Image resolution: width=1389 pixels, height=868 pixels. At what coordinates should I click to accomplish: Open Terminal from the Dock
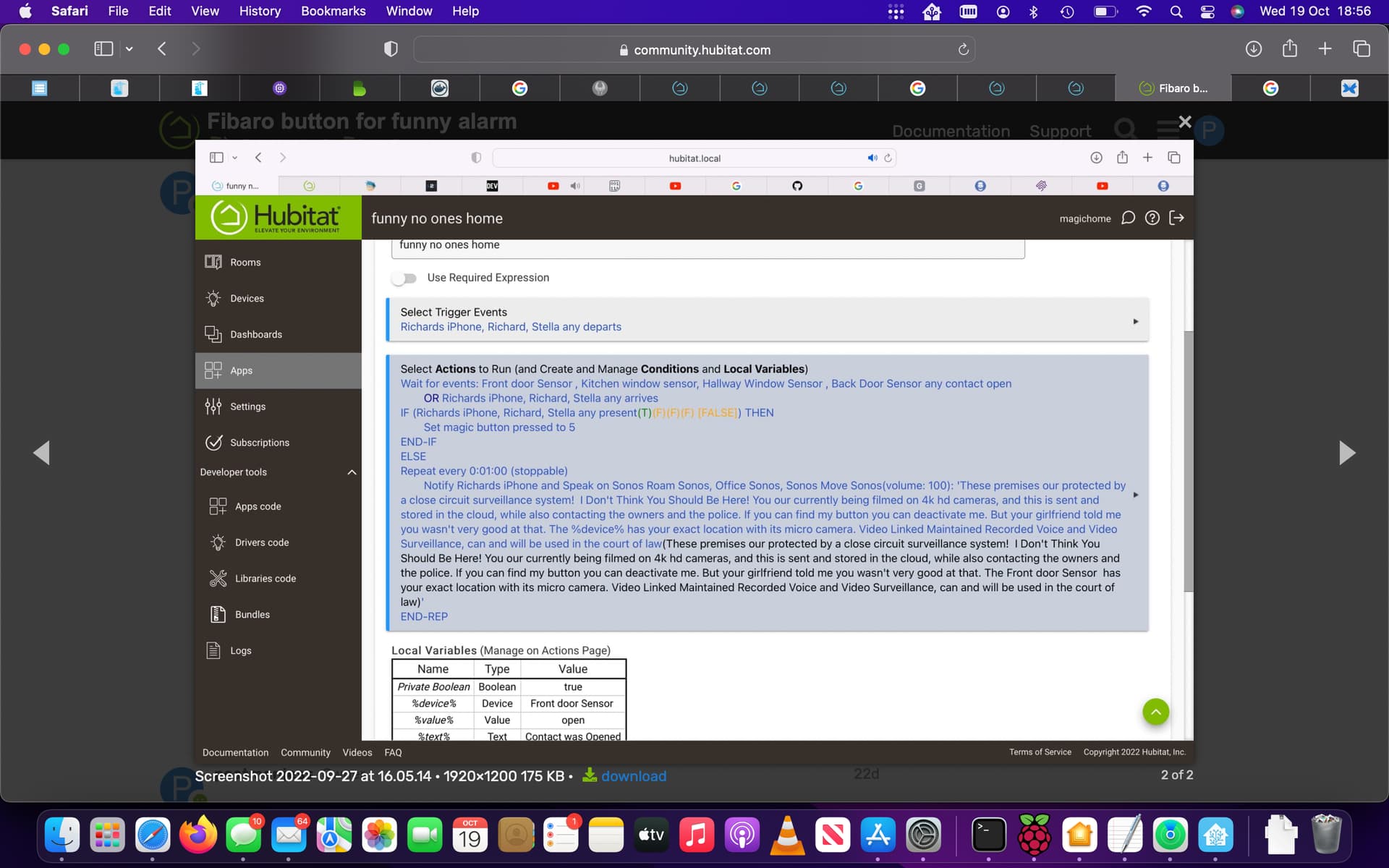coord(988,836)
